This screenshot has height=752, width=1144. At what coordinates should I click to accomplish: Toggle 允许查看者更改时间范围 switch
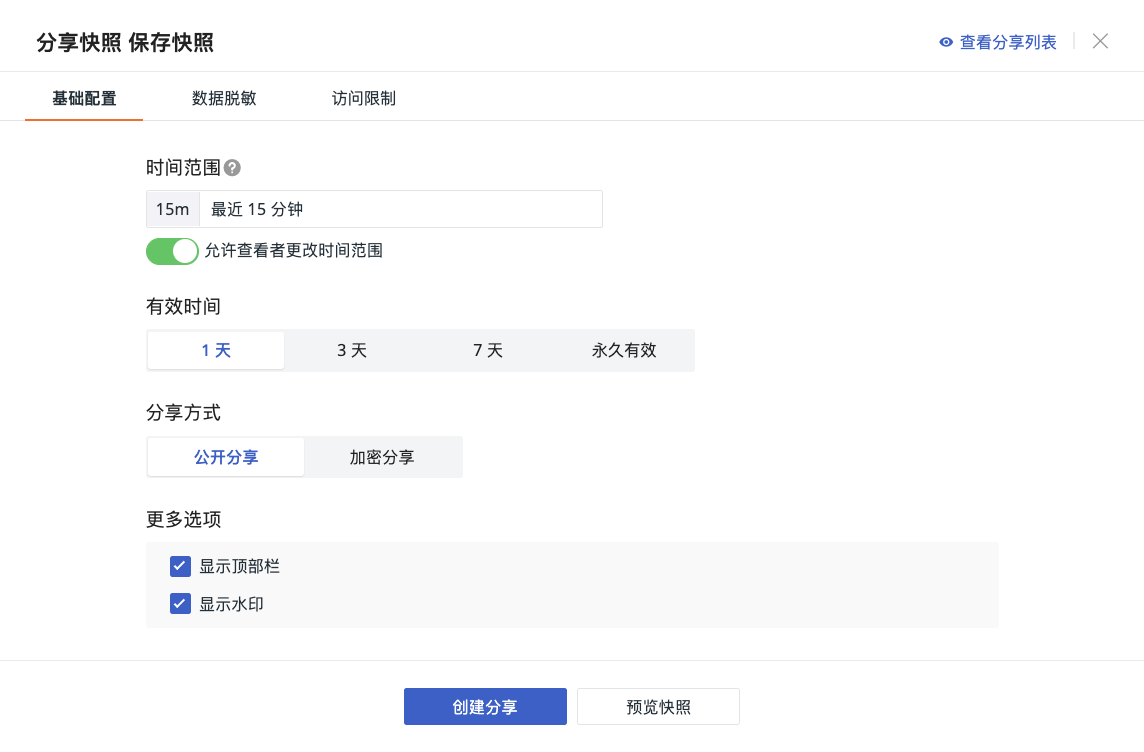[x=172, y=251]
